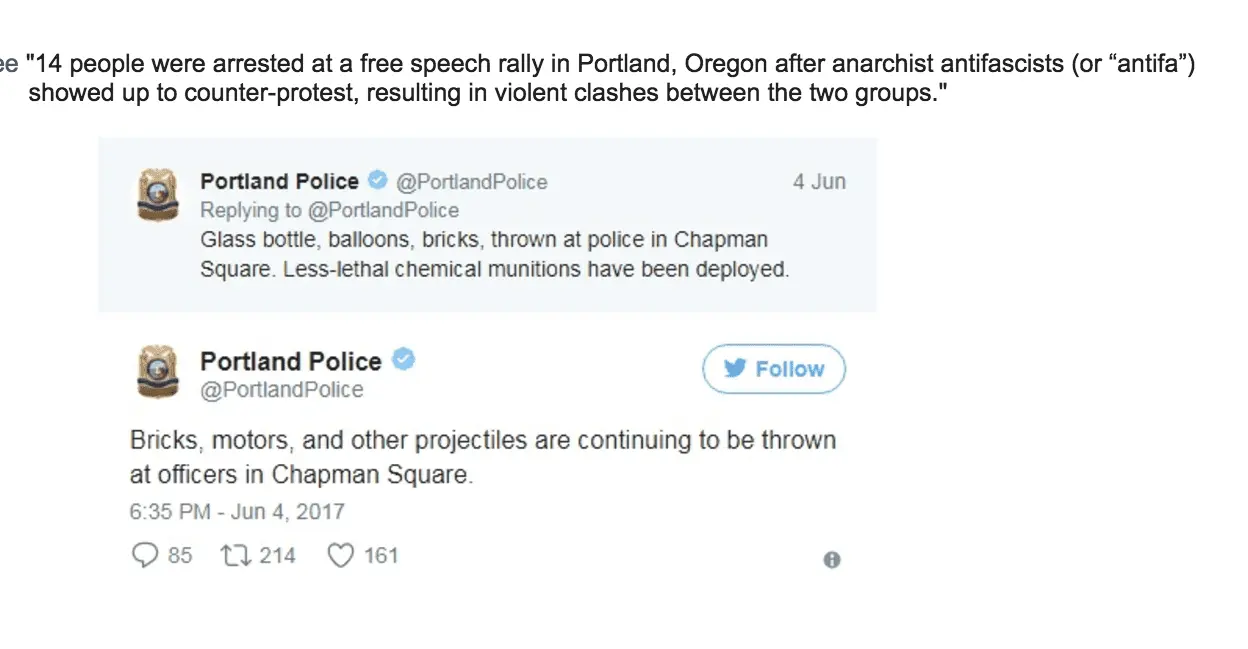Click the @PortlandPolice handle in the quoted reply header

point(472,182)
